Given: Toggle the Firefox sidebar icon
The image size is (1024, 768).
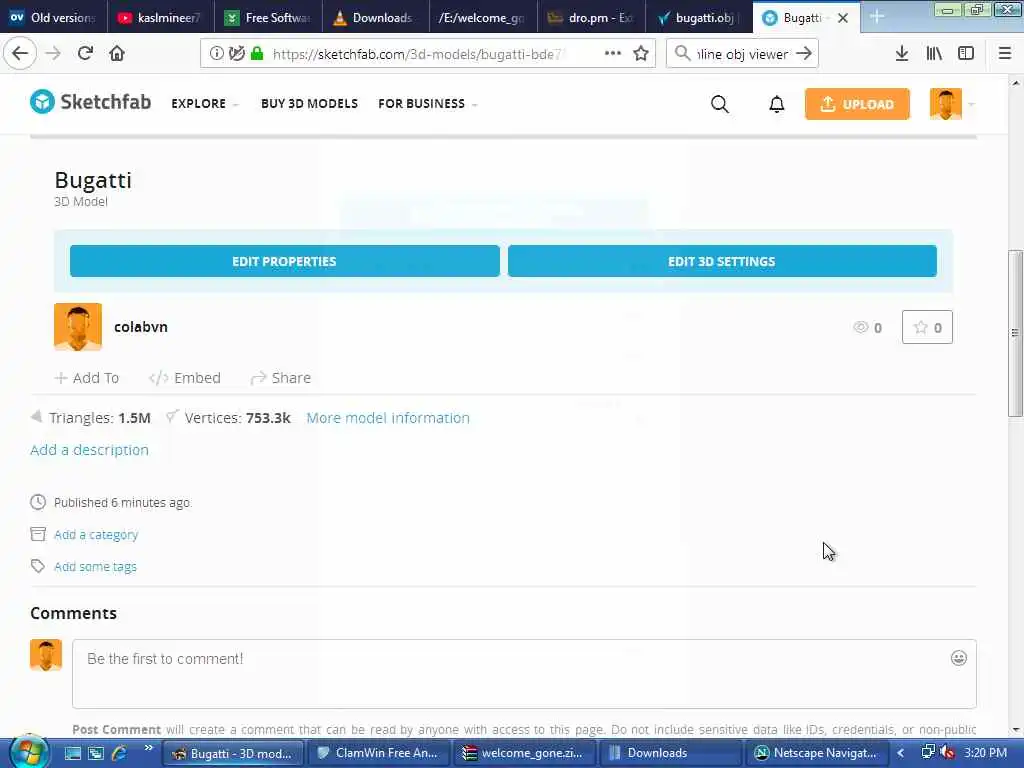Looking at the screenshot, I should tap(966, 54).
